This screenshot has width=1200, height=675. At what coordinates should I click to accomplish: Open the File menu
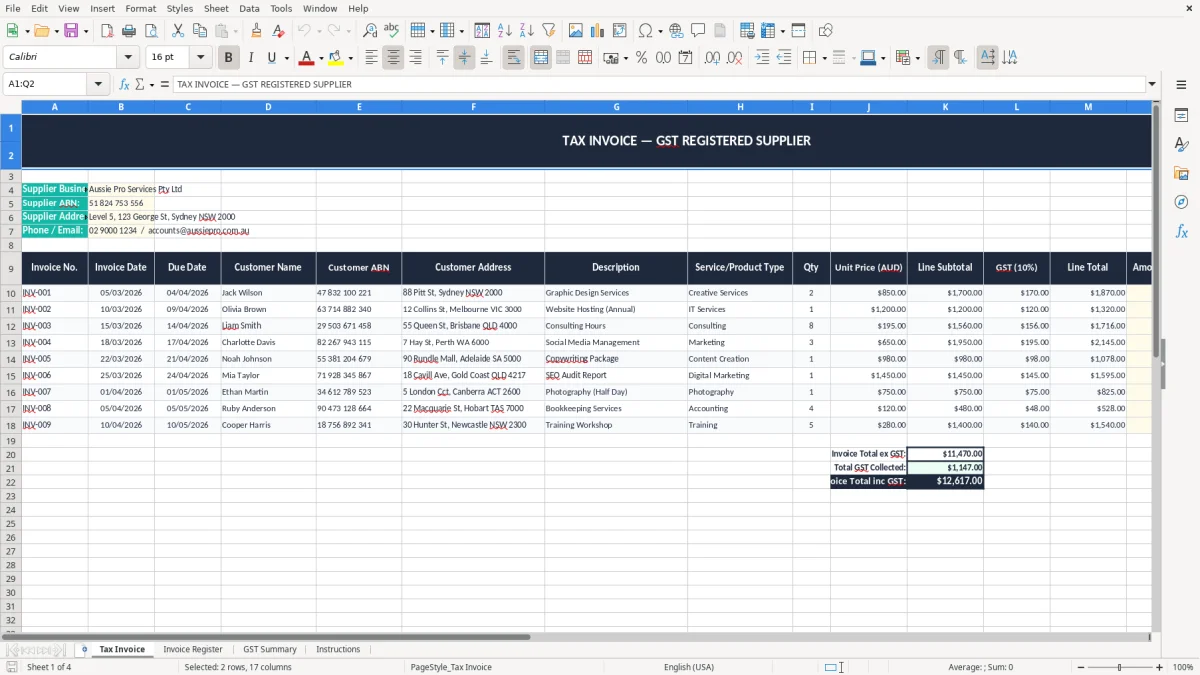coord(13,8)
